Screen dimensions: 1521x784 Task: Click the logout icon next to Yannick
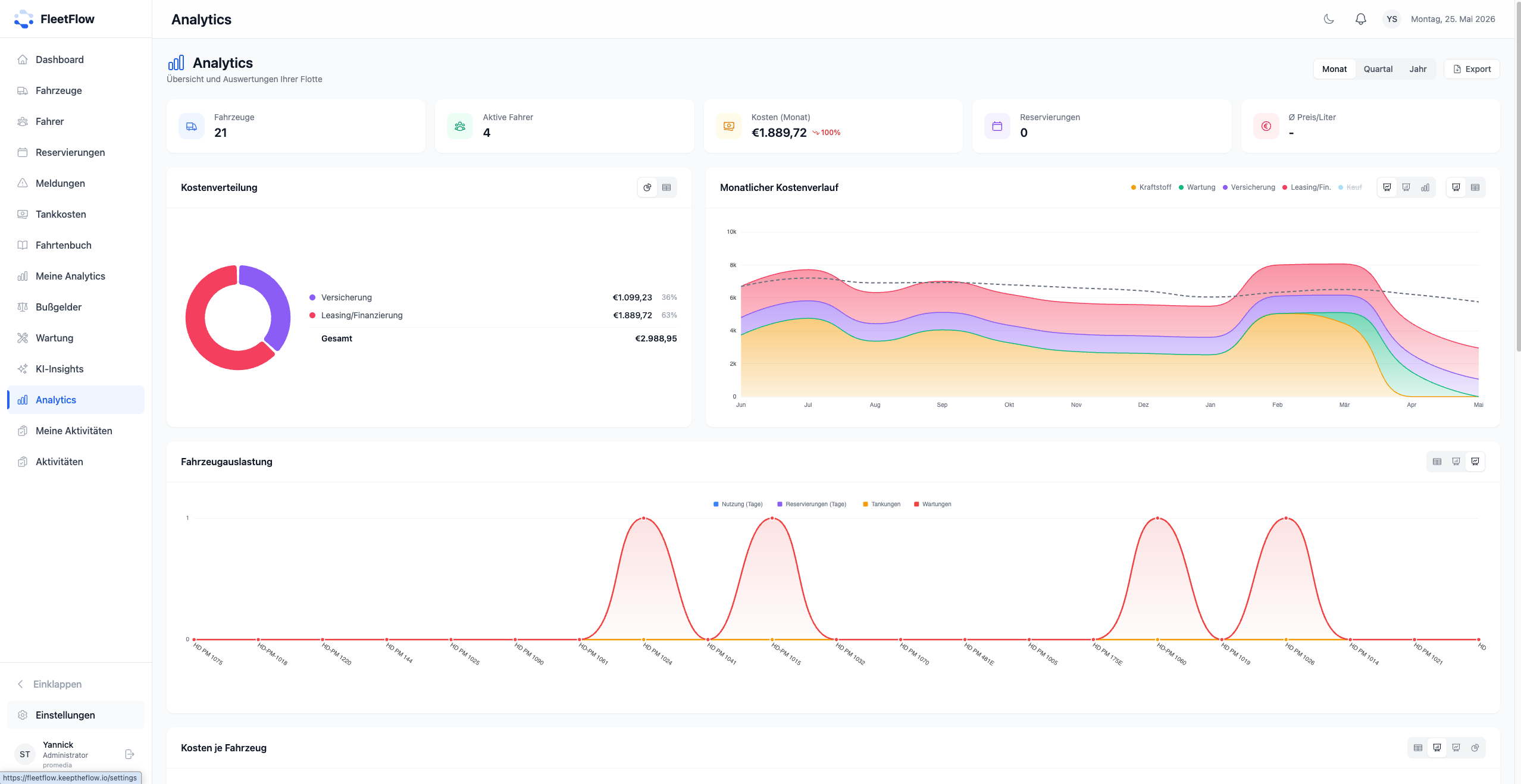(130, 754)
